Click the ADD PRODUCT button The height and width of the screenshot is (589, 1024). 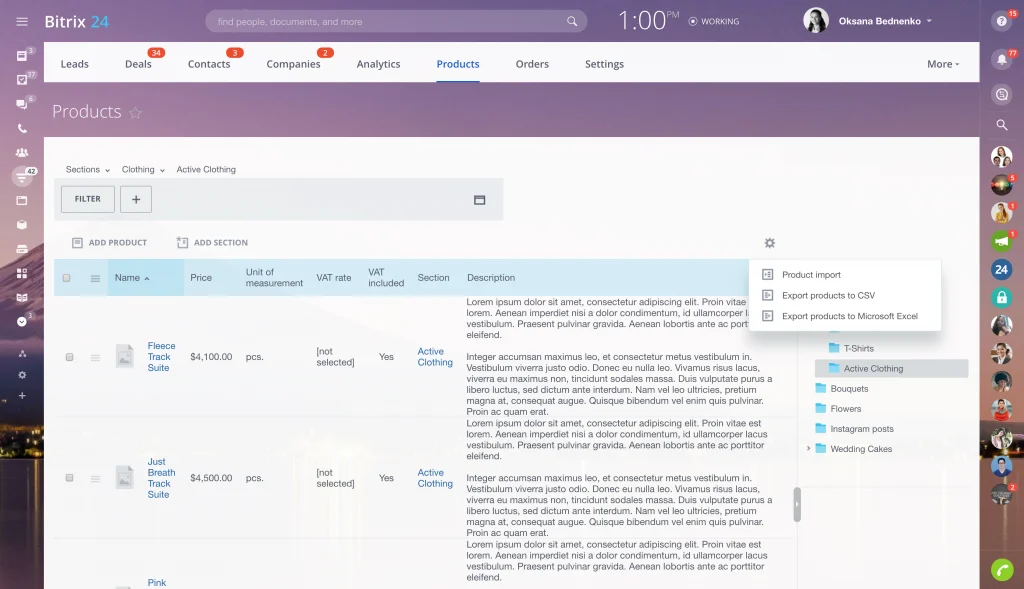(x=109, y=243)
